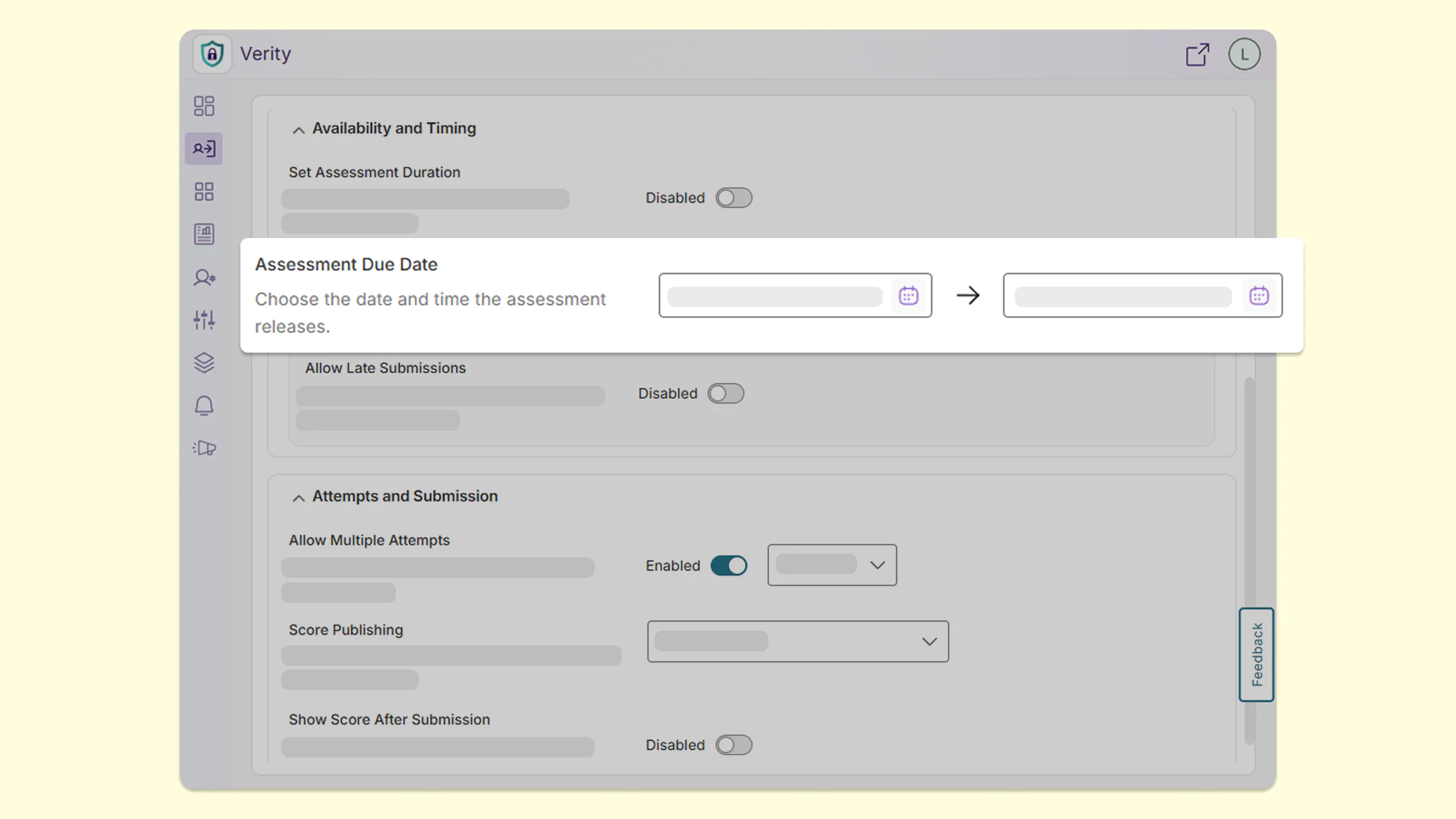
Task: Click the Allow Multiple Attempts label
Action: [369, 540]
